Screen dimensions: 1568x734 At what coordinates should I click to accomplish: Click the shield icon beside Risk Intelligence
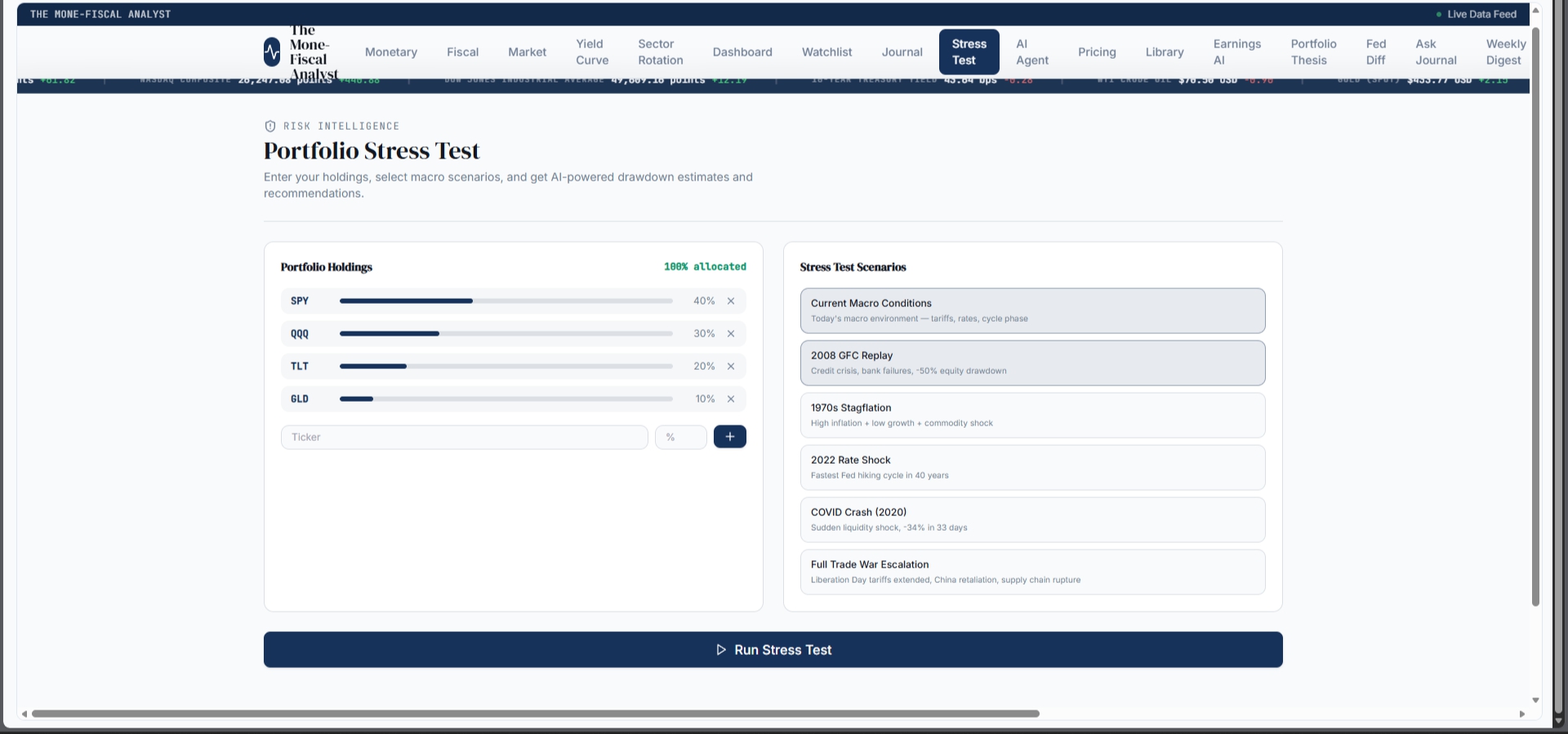click(x=270, y=126)
